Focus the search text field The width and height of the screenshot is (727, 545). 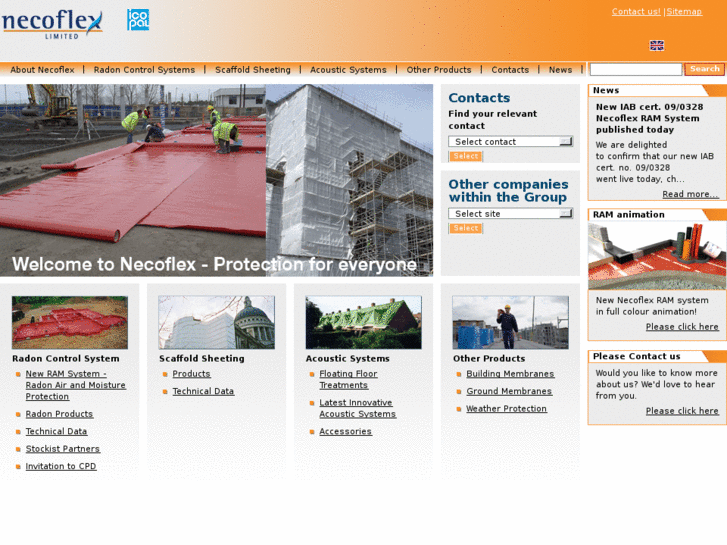(x=636, y=70)
